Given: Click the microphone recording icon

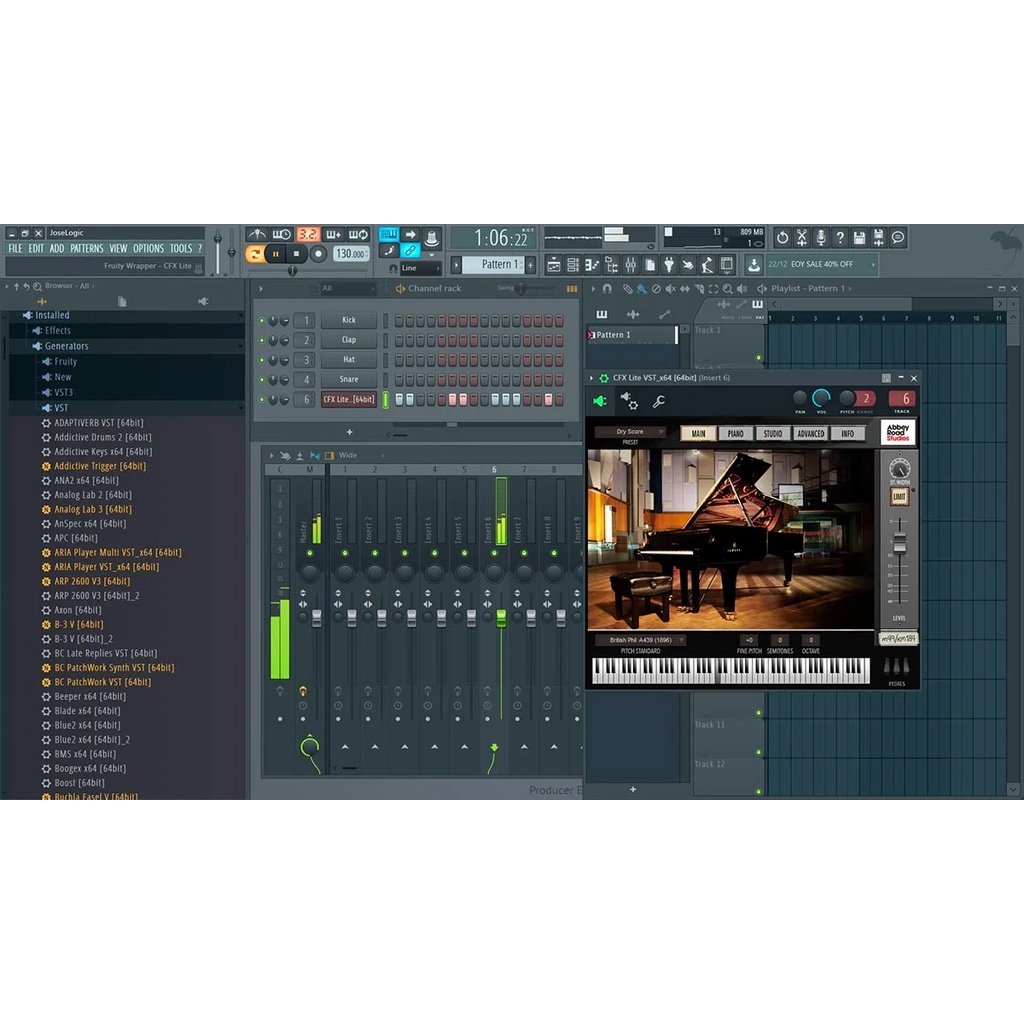Looking at the screenshot, I should pos(821,237).
